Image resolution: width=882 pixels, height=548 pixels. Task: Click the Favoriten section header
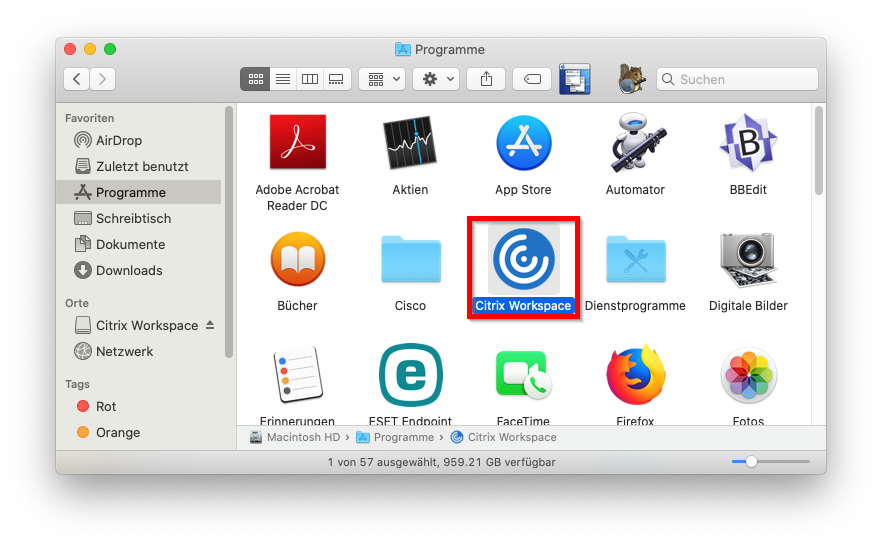click(x=89, y=118)
